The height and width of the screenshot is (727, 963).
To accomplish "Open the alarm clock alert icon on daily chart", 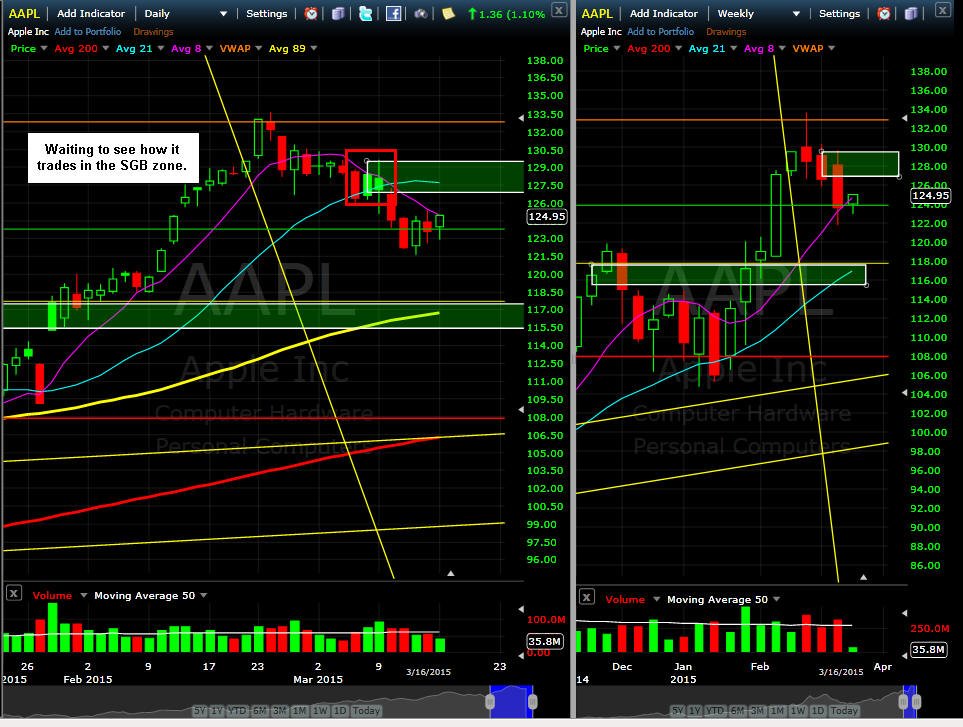I will click(x=311, y=13).
